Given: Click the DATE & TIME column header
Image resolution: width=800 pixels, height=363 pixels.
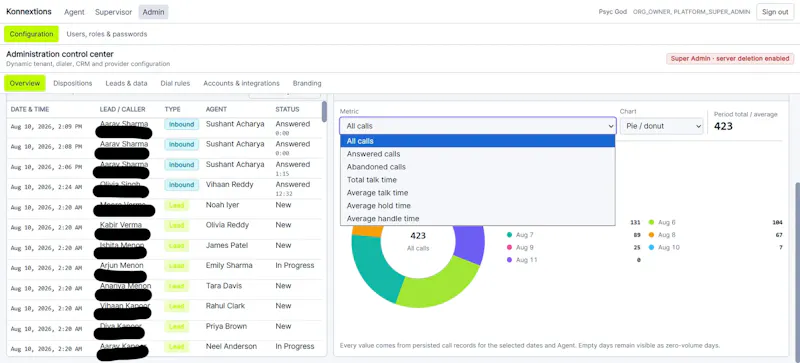Looking at the screenshot, I should click(x=30, y=109).
